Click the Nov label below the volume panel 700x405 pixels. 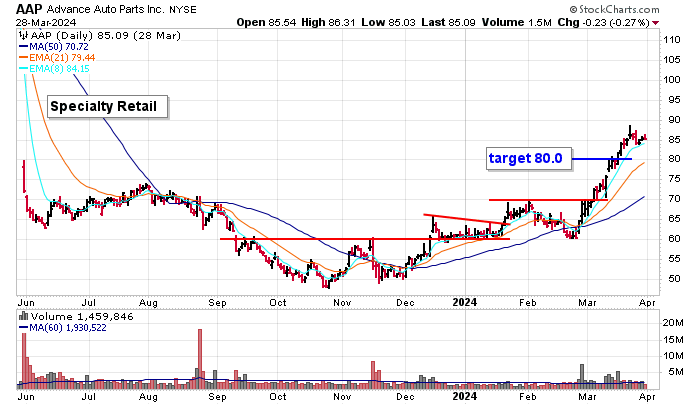click(x=342, y=396)
